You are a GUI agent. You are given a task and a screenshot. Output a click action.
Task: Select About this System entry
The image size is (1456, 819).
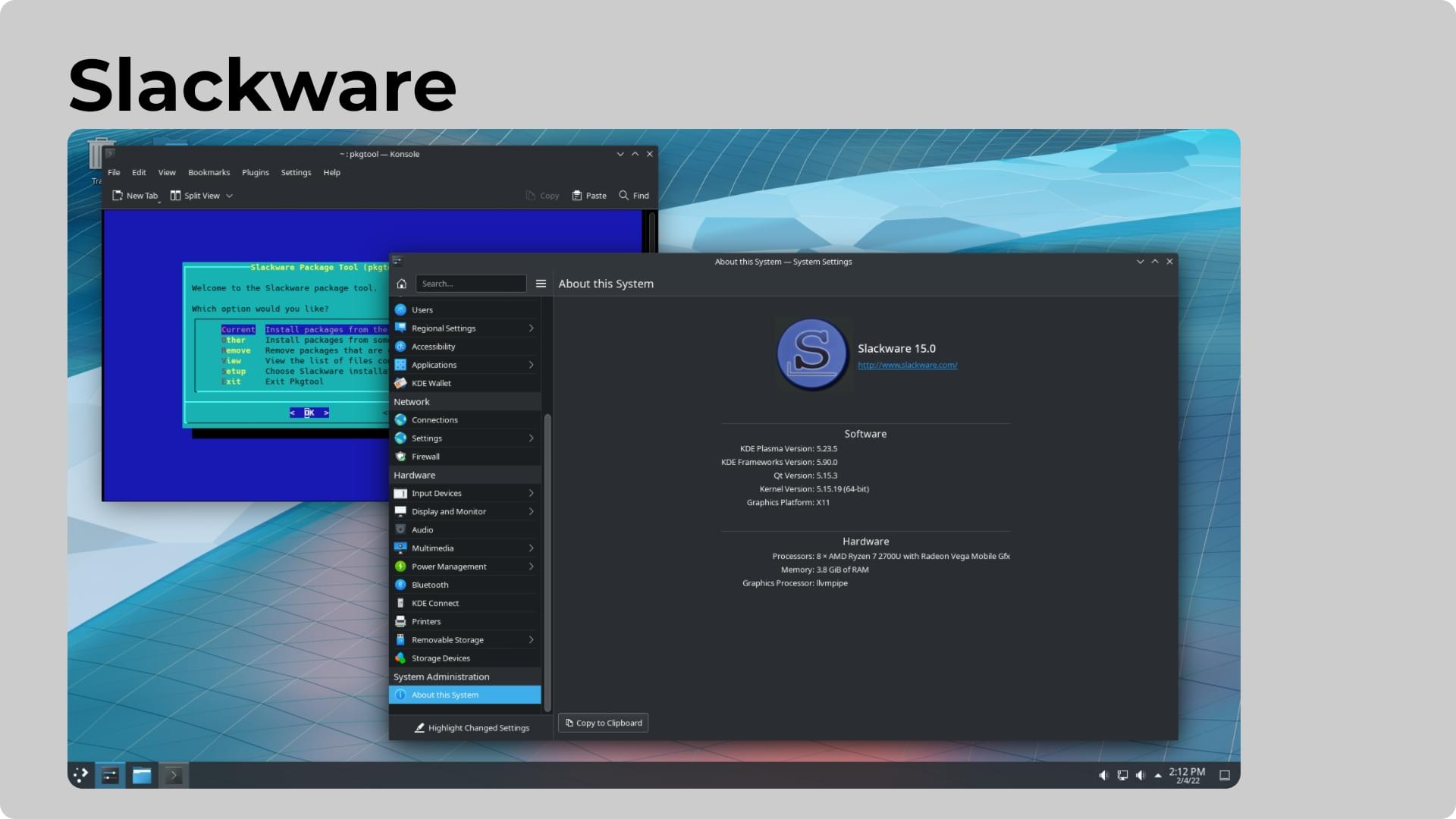(x=465, y=695)
